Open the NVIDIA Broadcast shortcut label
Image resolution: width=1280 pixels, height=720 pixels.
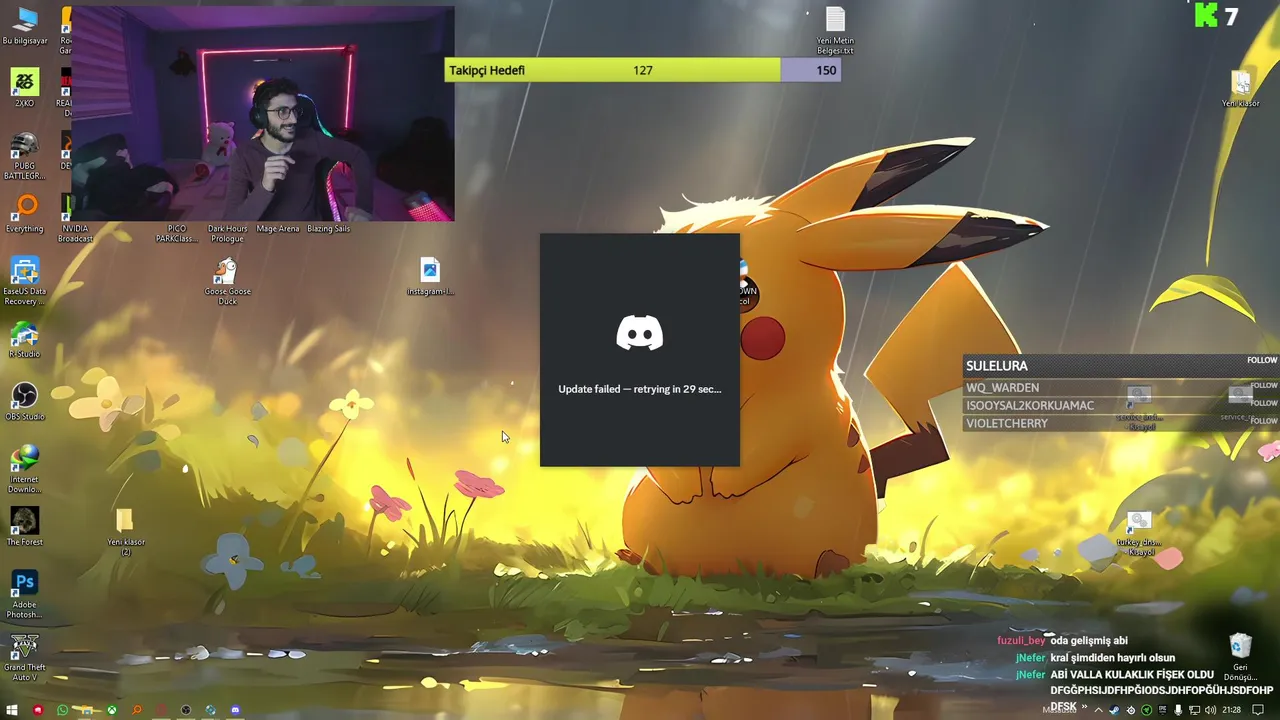coord(75,234)
